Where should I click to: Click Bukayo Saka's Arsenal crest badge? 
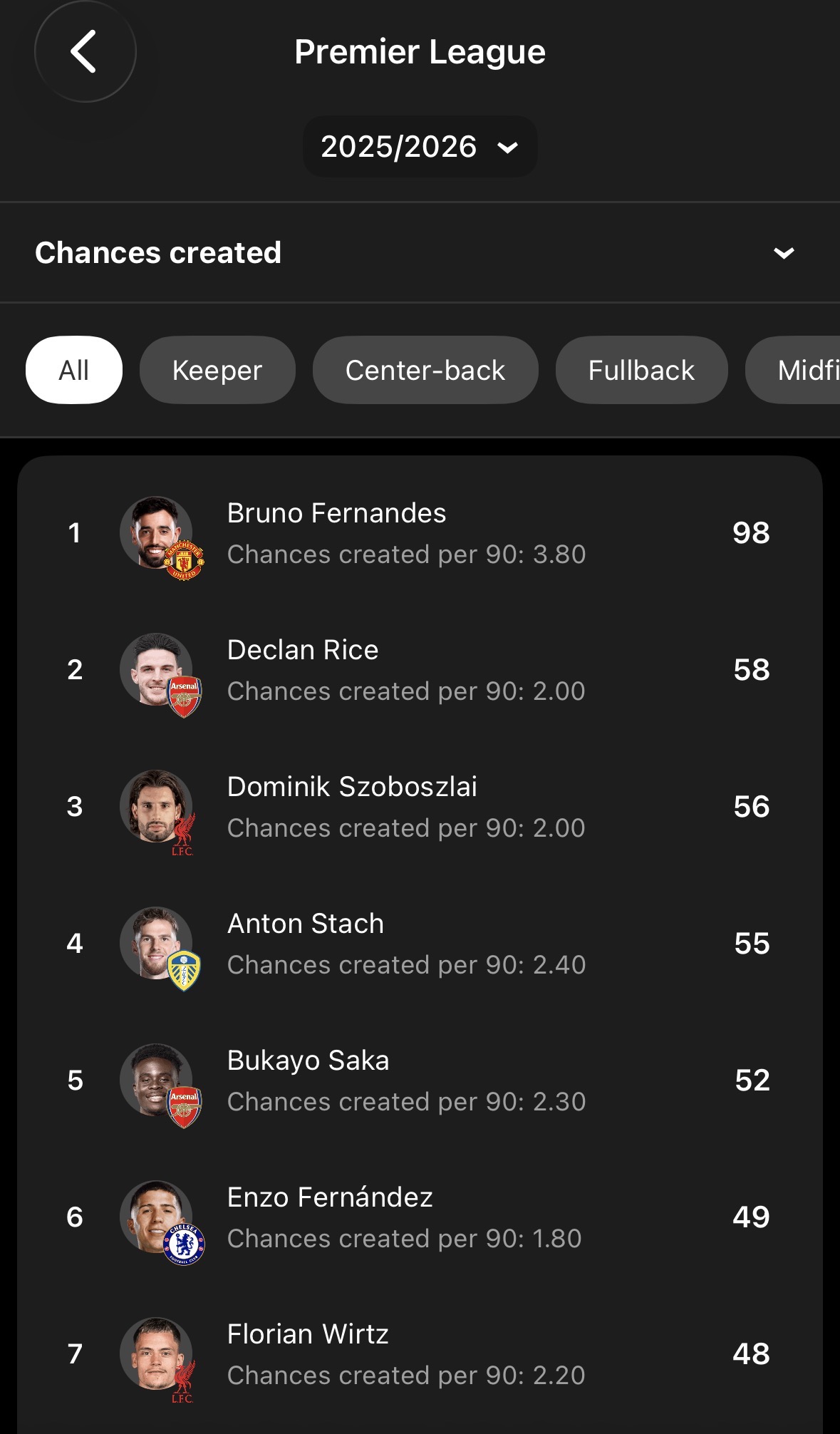point(184,1107)
